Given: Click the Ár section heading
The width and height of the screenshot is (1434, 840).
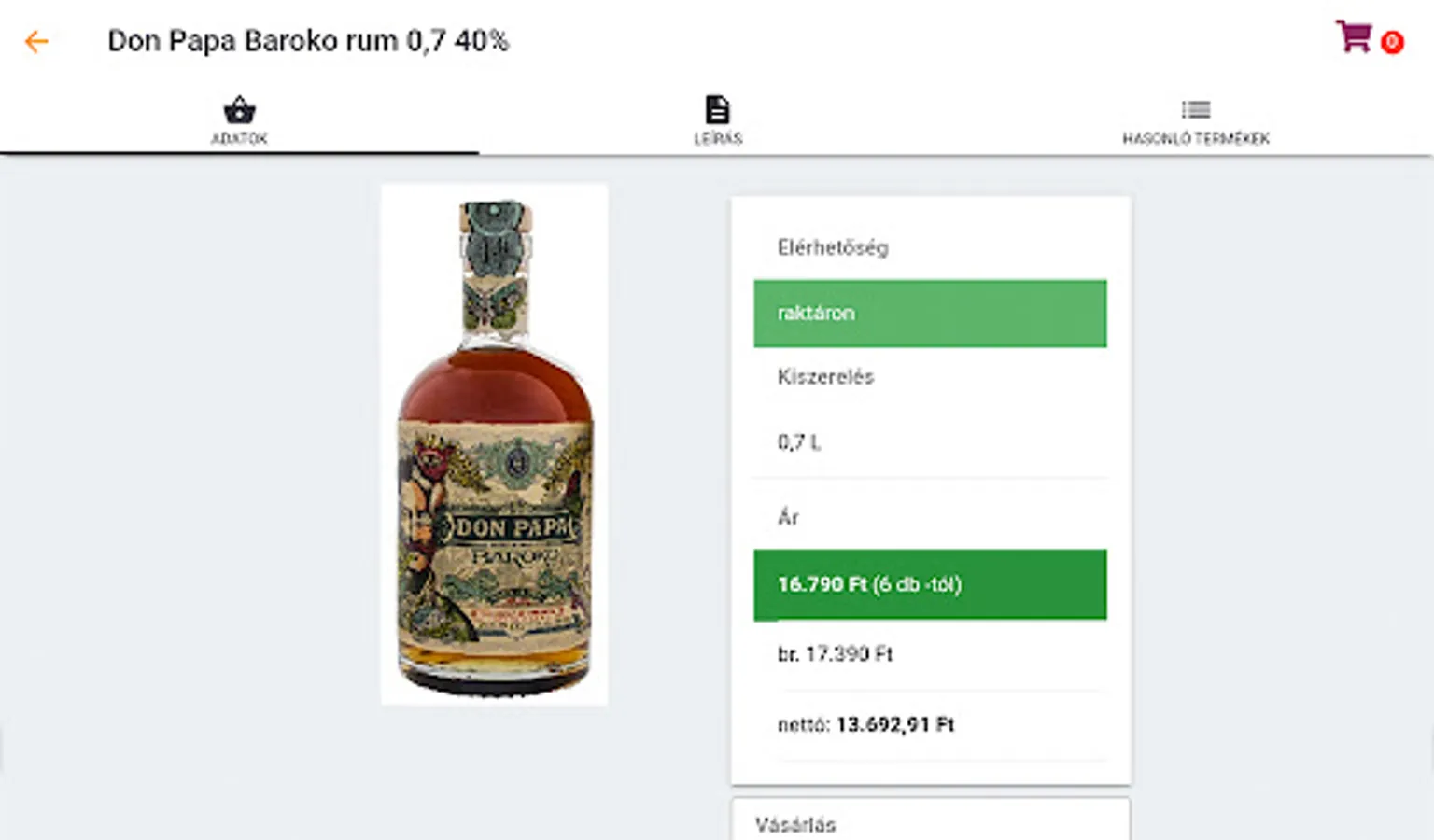Looking at the screenshot, I should [x=788, y=517].
